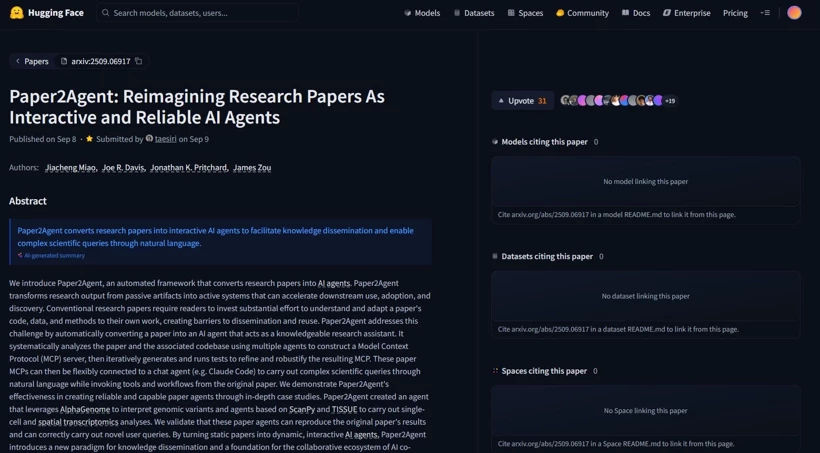This screenshot has width=820, height=453.
Task: Click the taesiri submitter avatar icon
Action: click(149, 139)
